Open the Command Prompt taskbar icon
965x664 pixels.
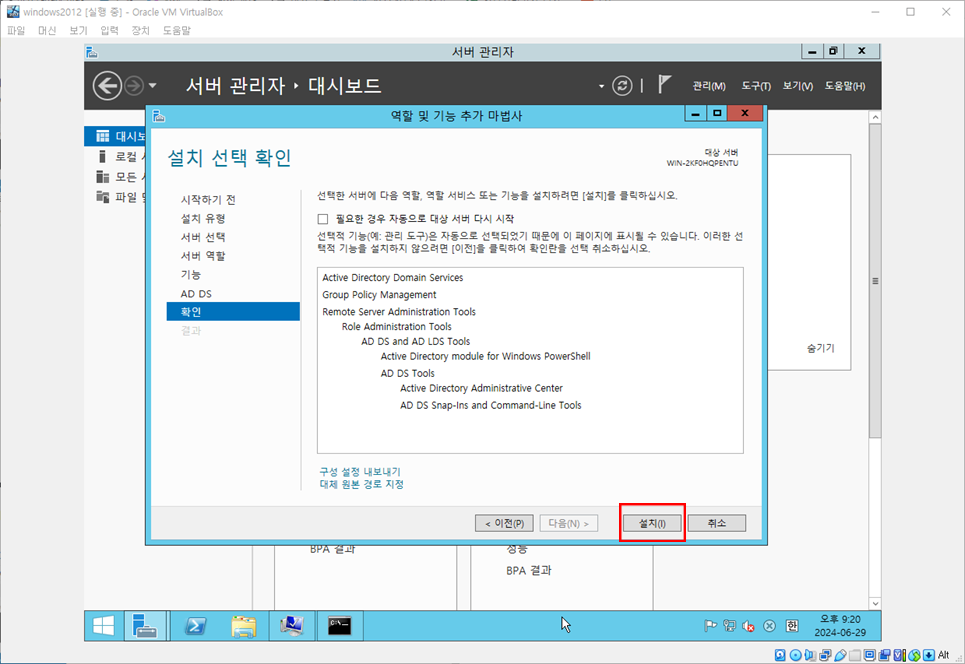click(340, 626)
